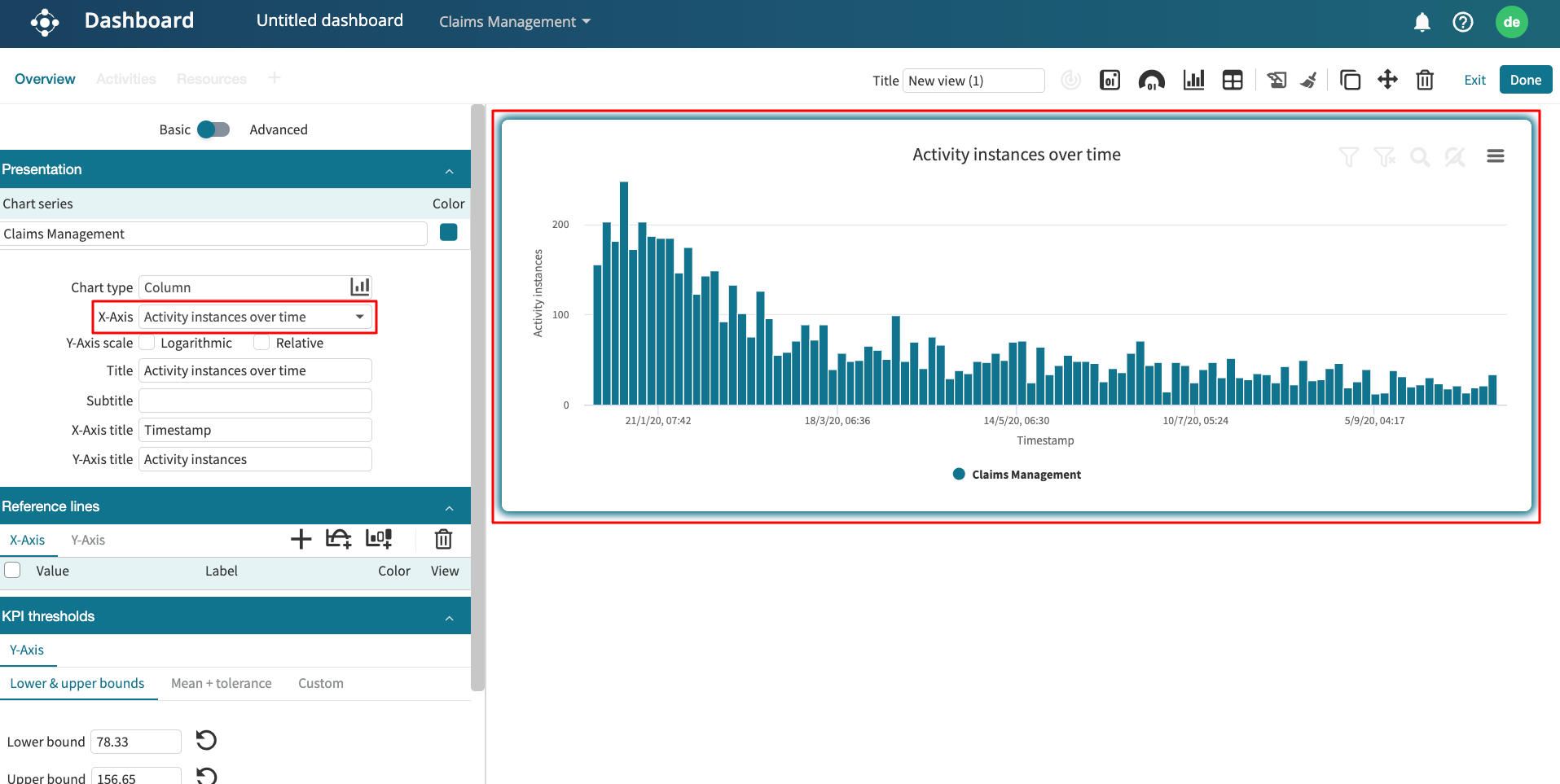Viewport: 1560px width, 784px height.
Task: Toggle the Basic/Advanced switch
Action: (x=213, y=129)
